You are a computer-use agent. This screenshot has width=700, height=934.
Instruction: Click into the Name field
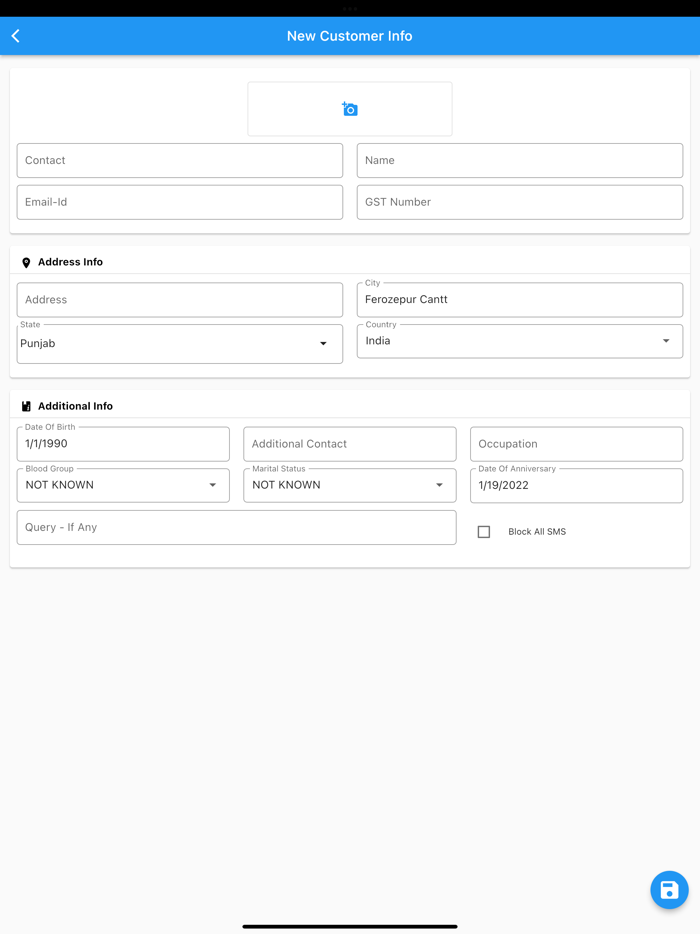pyautogui.click(x=519, y=160)
